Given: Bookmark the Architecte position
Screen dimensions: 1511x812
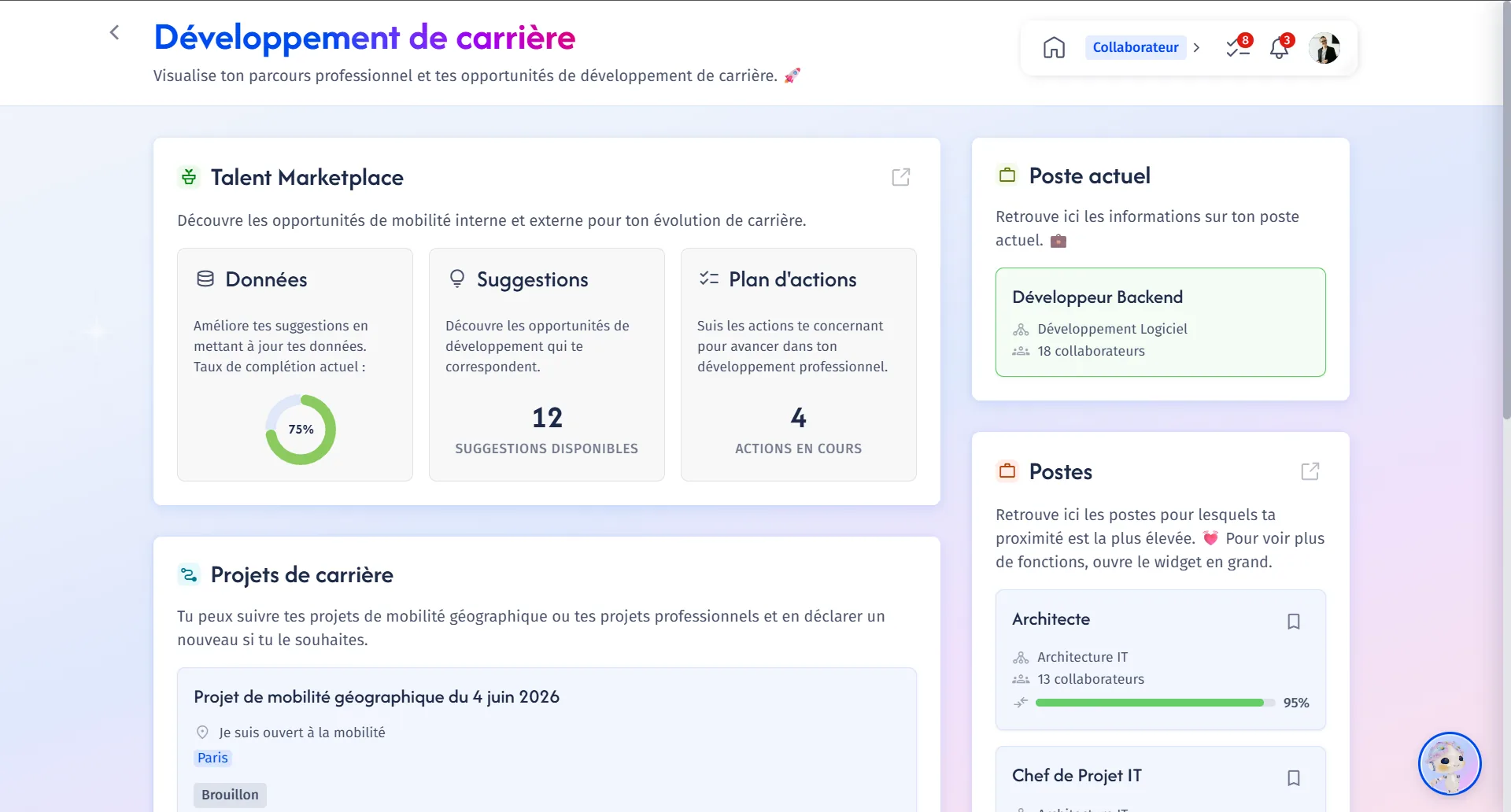Looking at the screenshot, I should 1294,622.
